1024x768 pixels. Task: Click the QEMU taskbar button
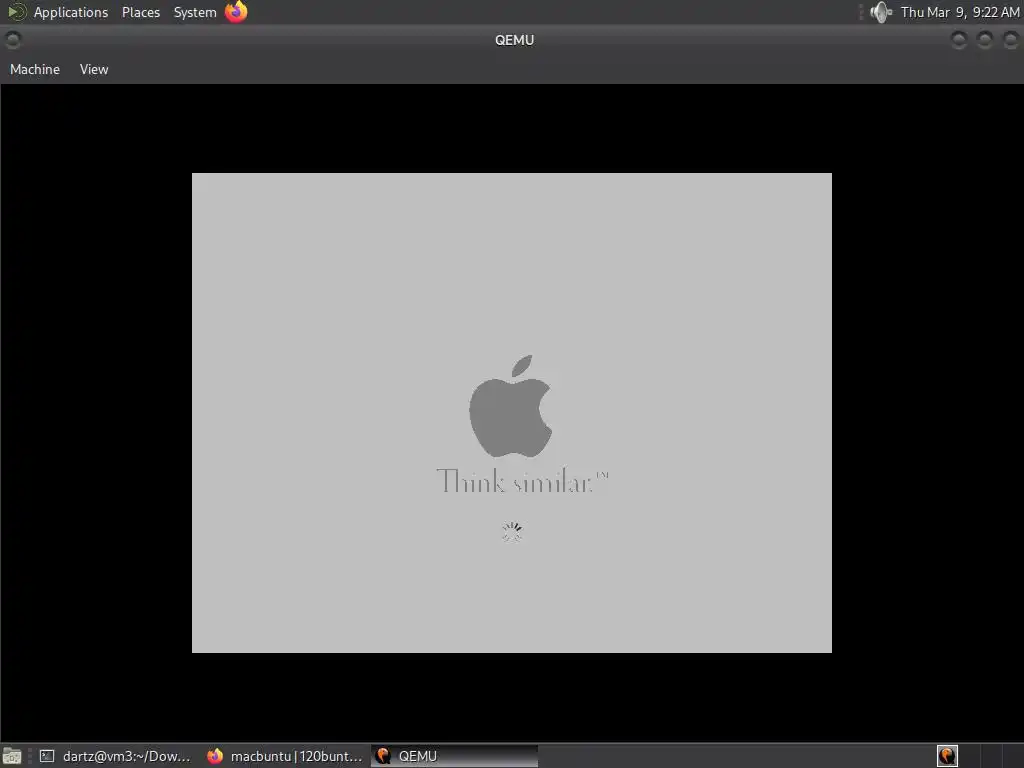click(x=455, y=756)
